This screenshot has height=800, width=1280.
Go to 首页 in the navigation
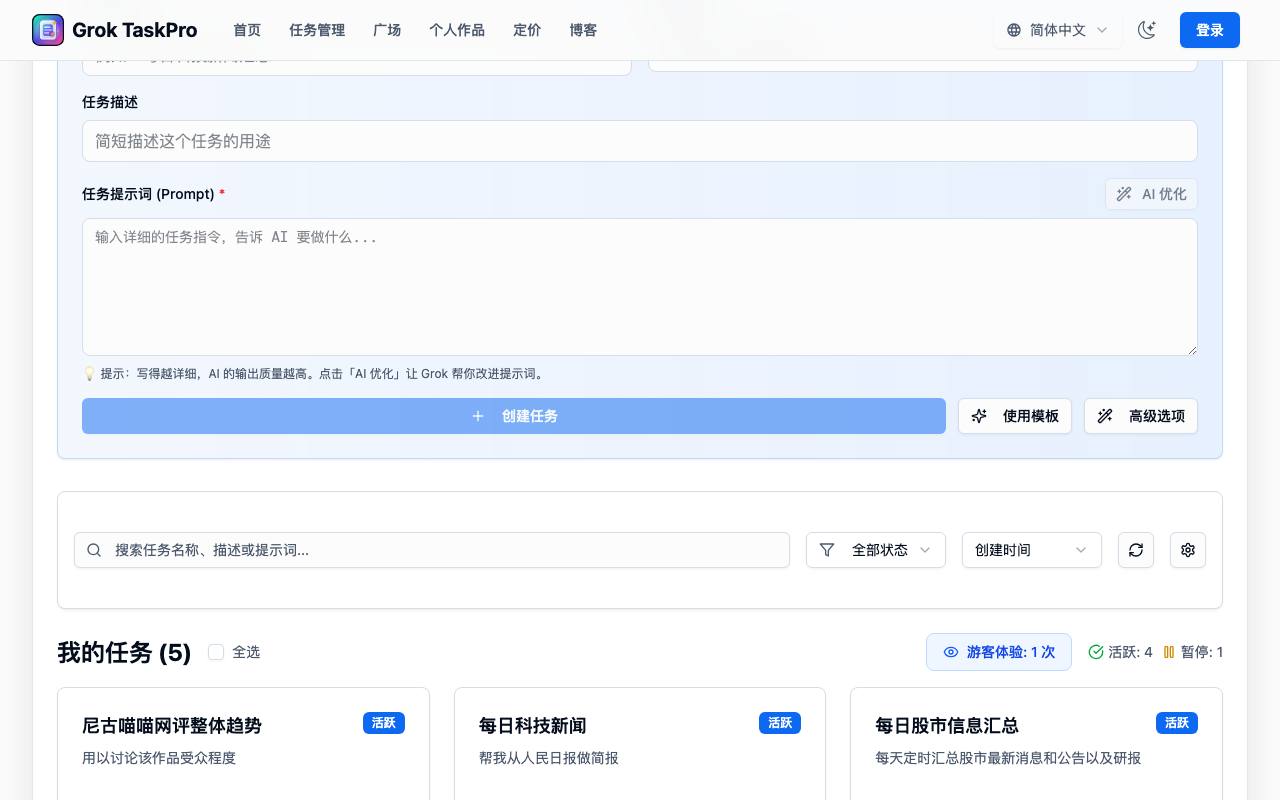[x=247, y=30]
